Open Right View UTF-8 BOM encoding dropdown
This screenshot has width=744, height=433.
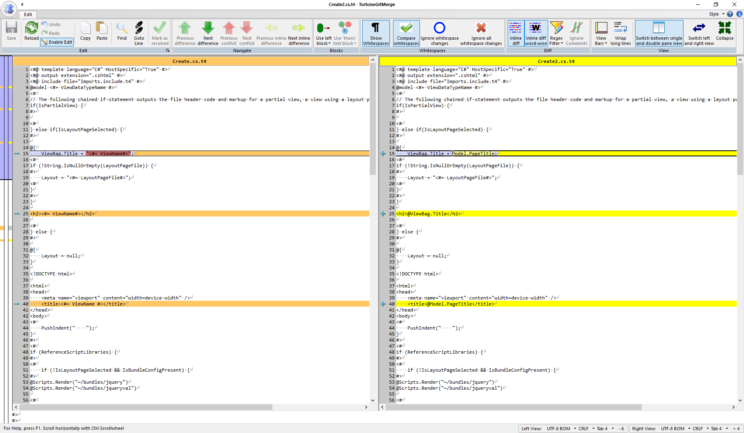click(674, 428)
